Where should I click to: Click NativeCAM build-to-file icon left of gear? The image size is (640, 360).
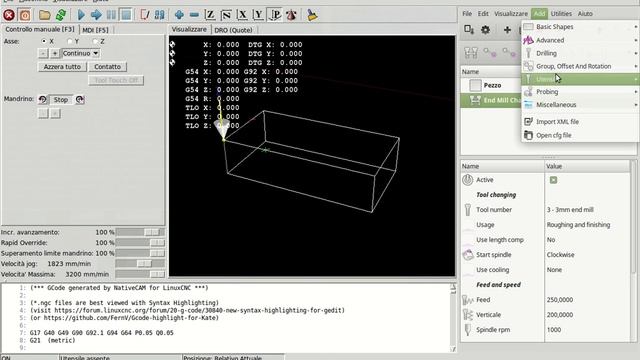point(469,30)
